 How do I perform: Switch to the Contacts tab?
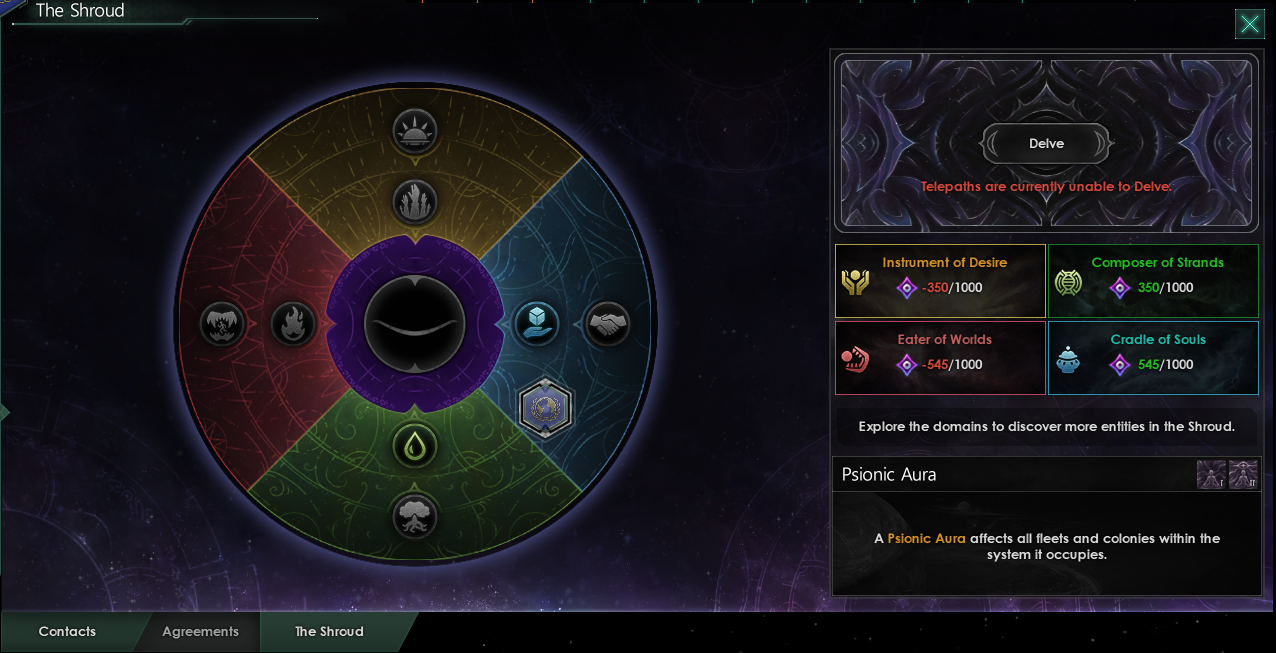click(x=67, y=632)
